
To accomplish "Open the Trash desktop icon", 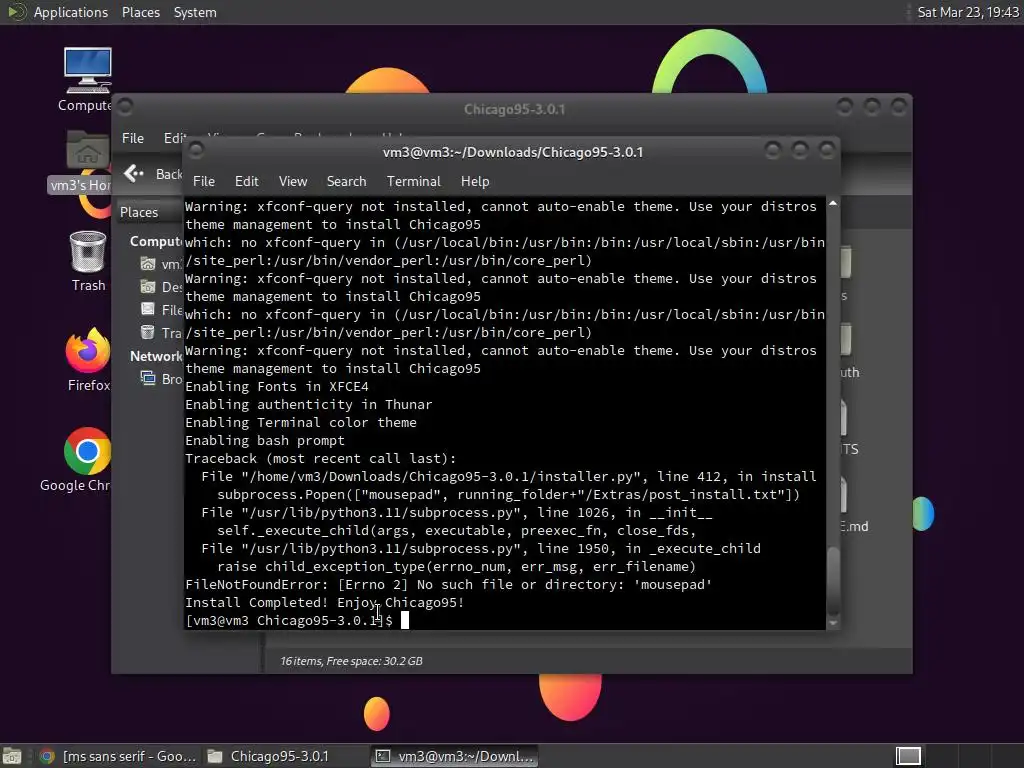I will coord(88,262).
